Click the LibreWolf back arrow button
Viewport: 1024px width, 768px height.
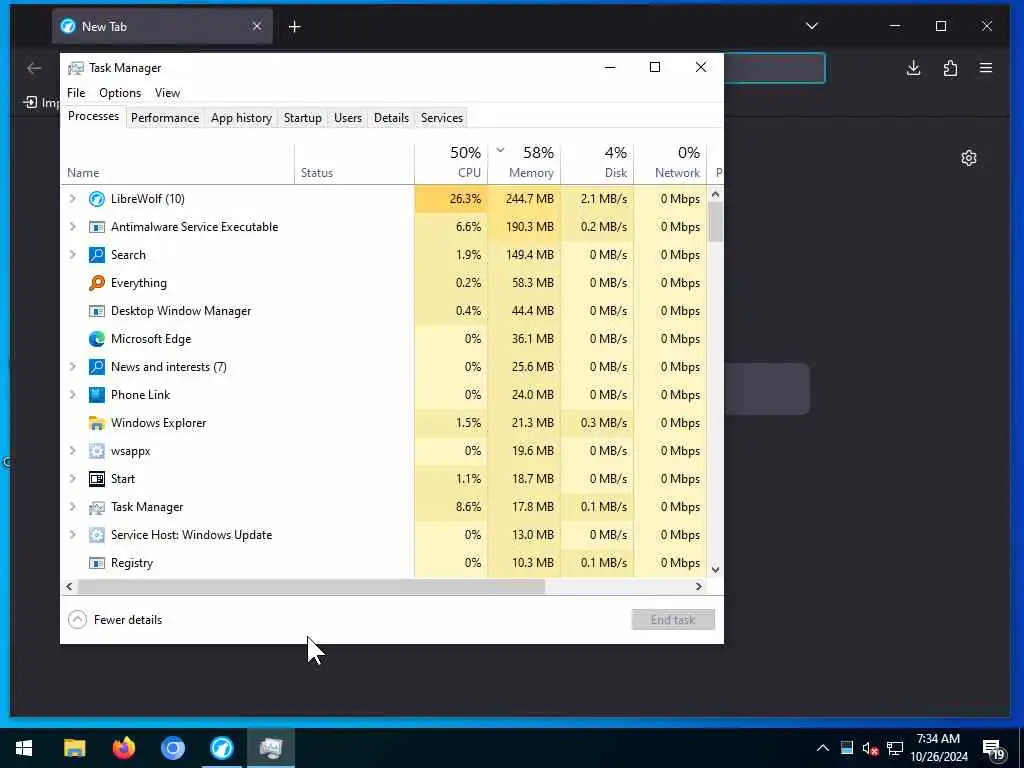pyautogui.click(x=34, y=68)
